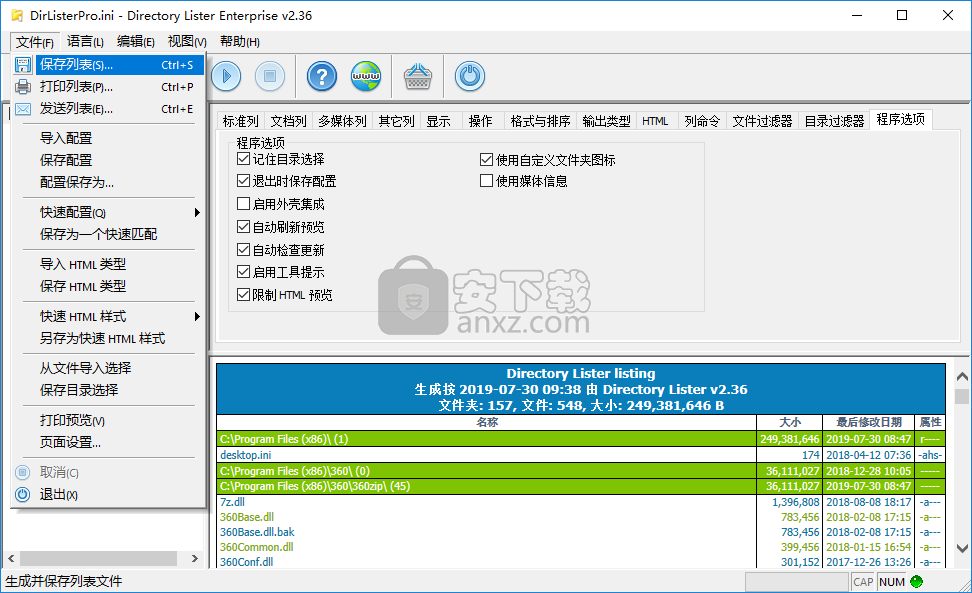972x593 pixels.
Task: Switch to the 格式与排序 tab
Action: tap(541, 121)
